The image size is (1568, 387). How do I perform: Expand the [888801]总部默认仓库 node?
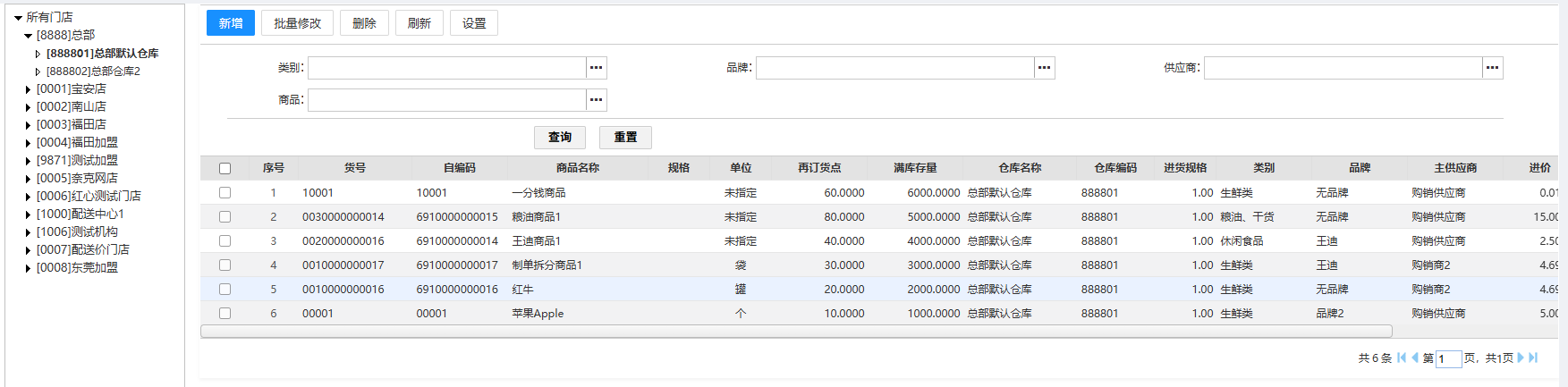[x=38, y=54]
